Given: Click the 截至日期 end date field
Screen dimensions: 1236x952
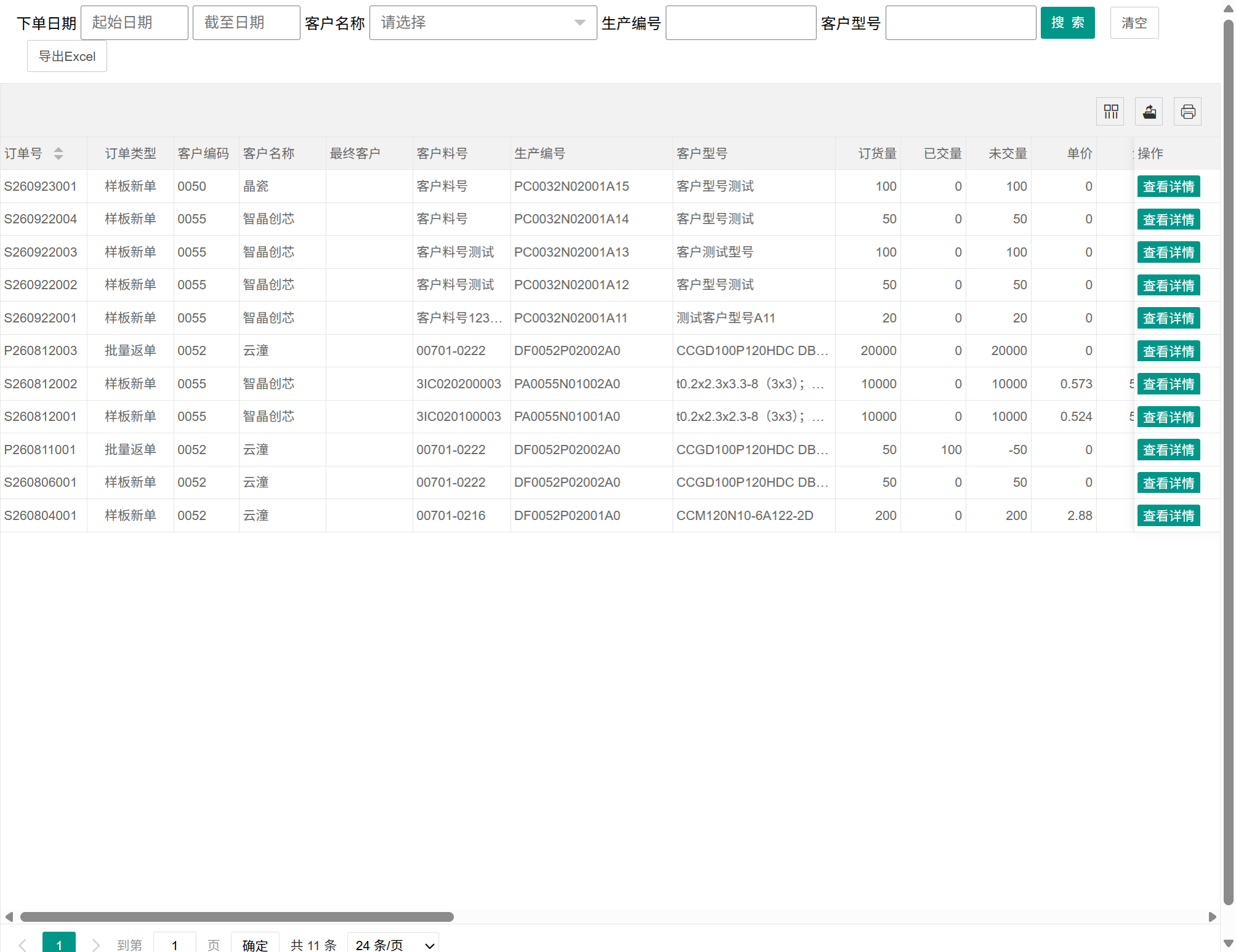Looking at the screenshot, I should point(246,23).
